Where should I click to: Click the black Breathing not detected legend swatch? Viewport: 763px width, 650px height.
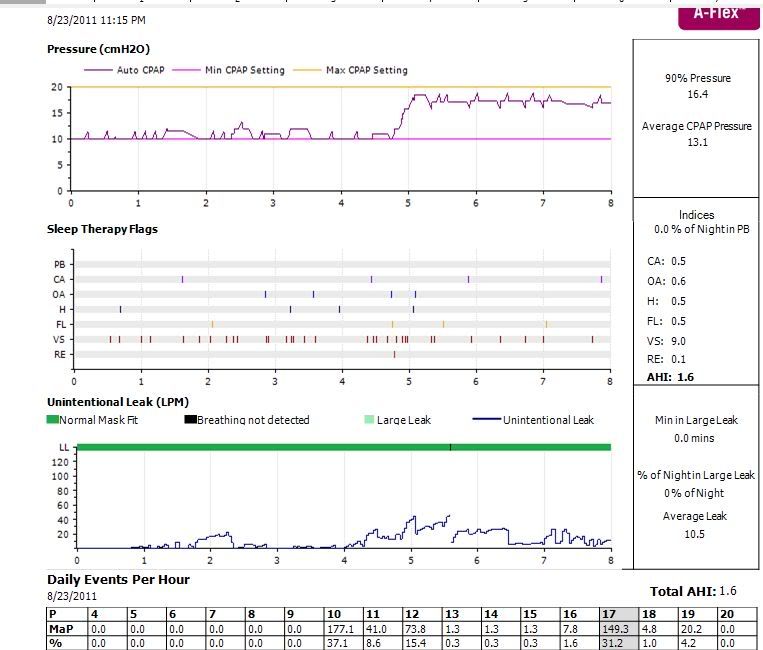pyautogui.click(x=189, y=420)
